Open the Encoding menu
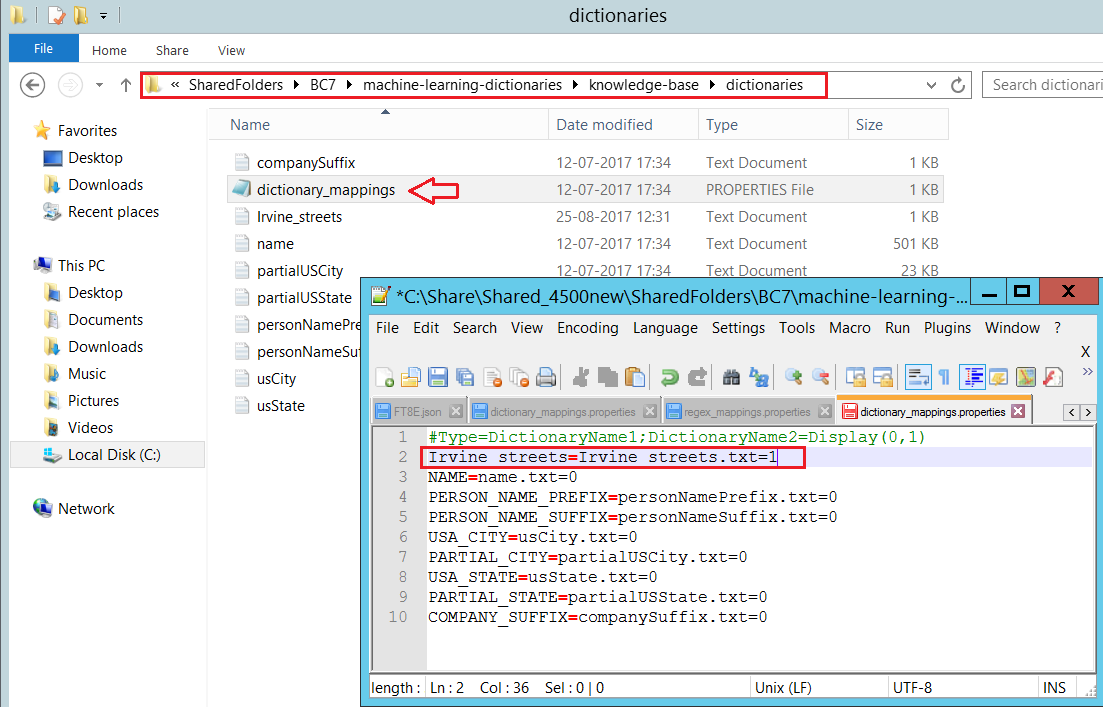Image resolution: width=1103 pixels, height=707 pixels. (x=587, y=328)
